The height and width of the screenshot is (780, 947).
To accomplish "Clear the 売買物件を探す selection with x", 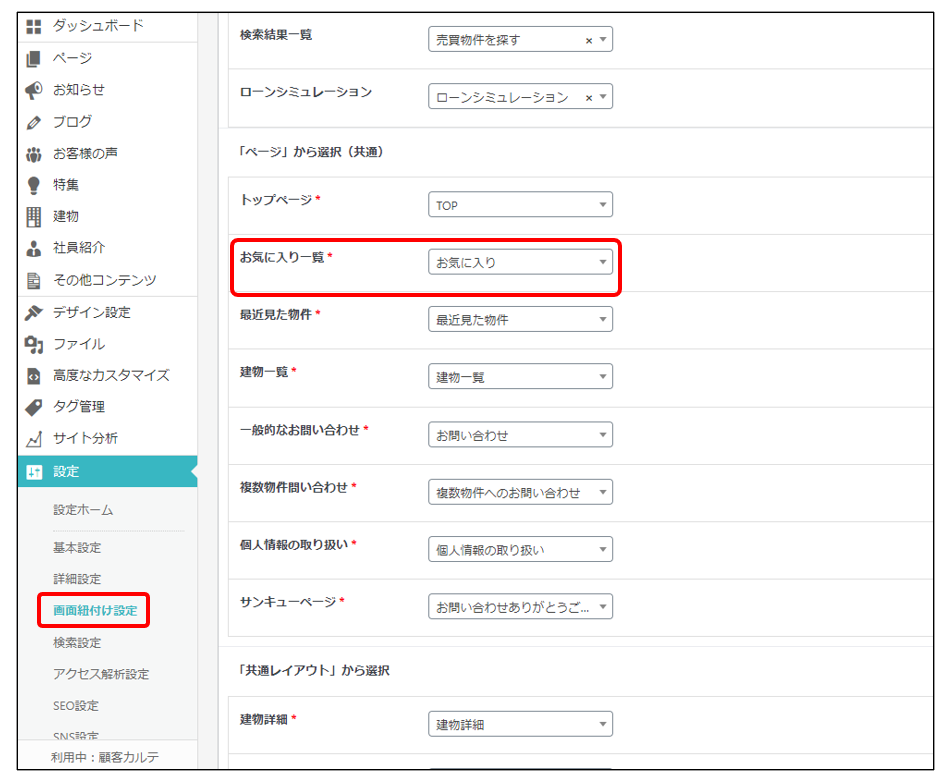I will tap(589, 41).
